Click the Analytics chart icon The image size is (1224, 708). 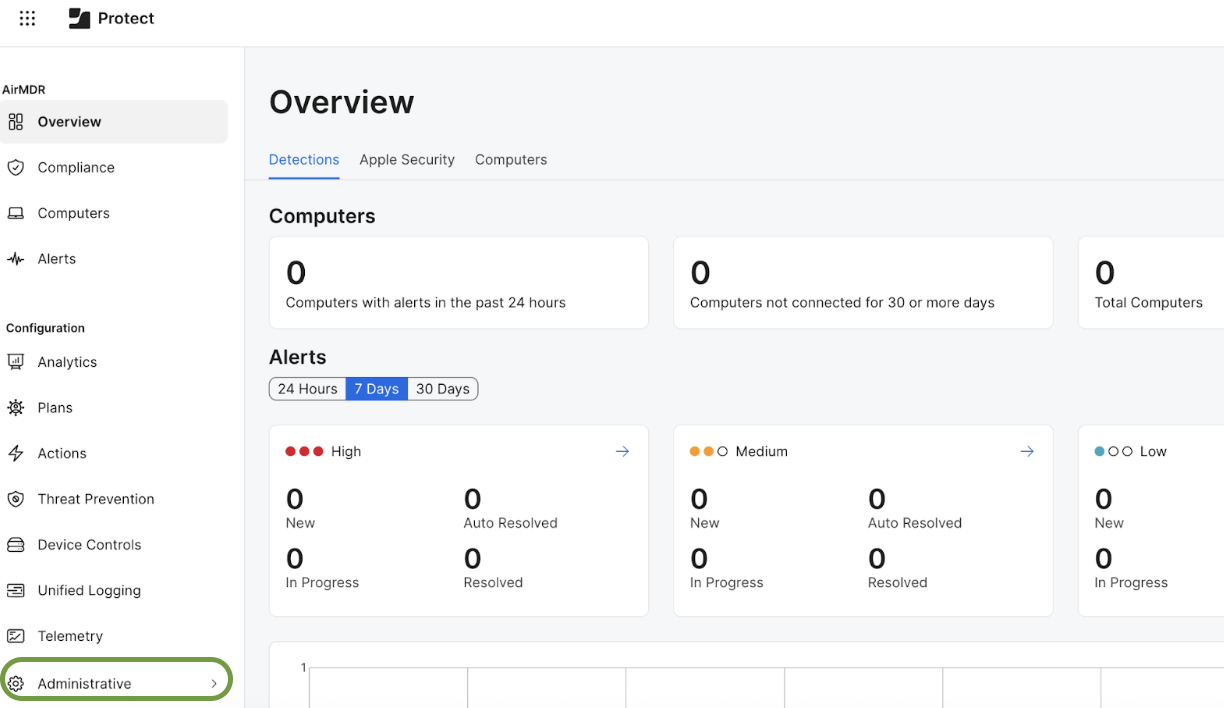[15, 362]
